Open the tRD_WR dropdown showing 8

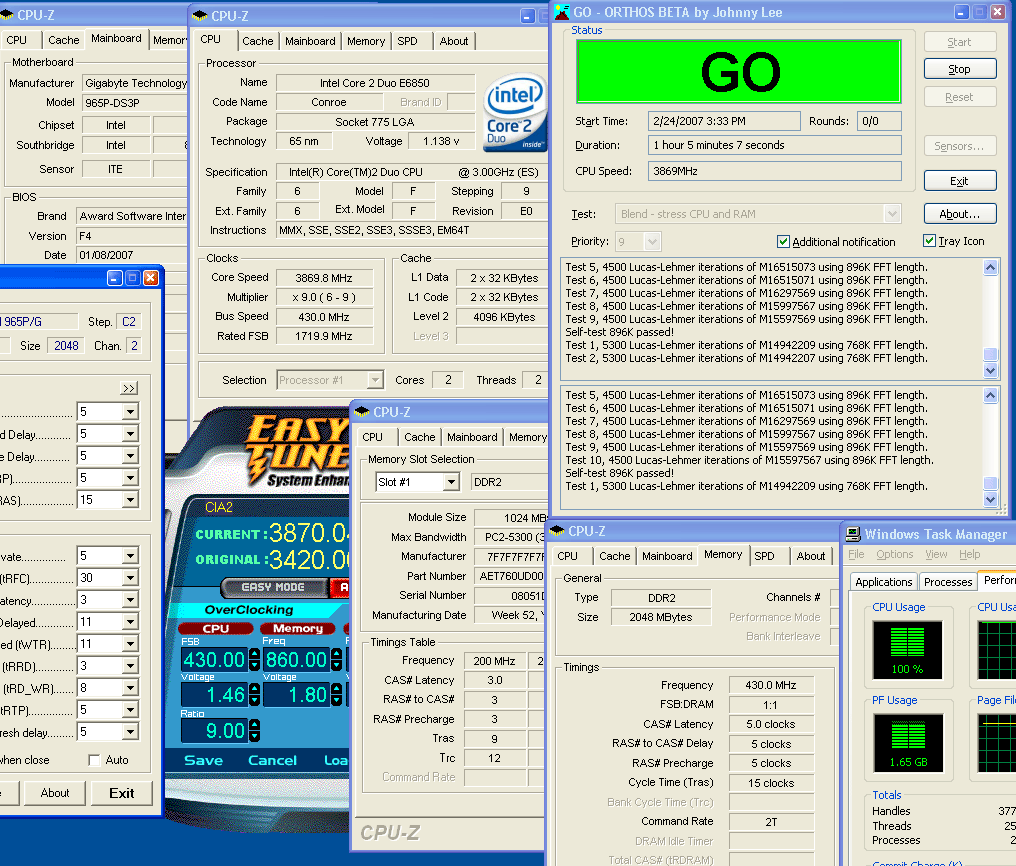point(129,688)
